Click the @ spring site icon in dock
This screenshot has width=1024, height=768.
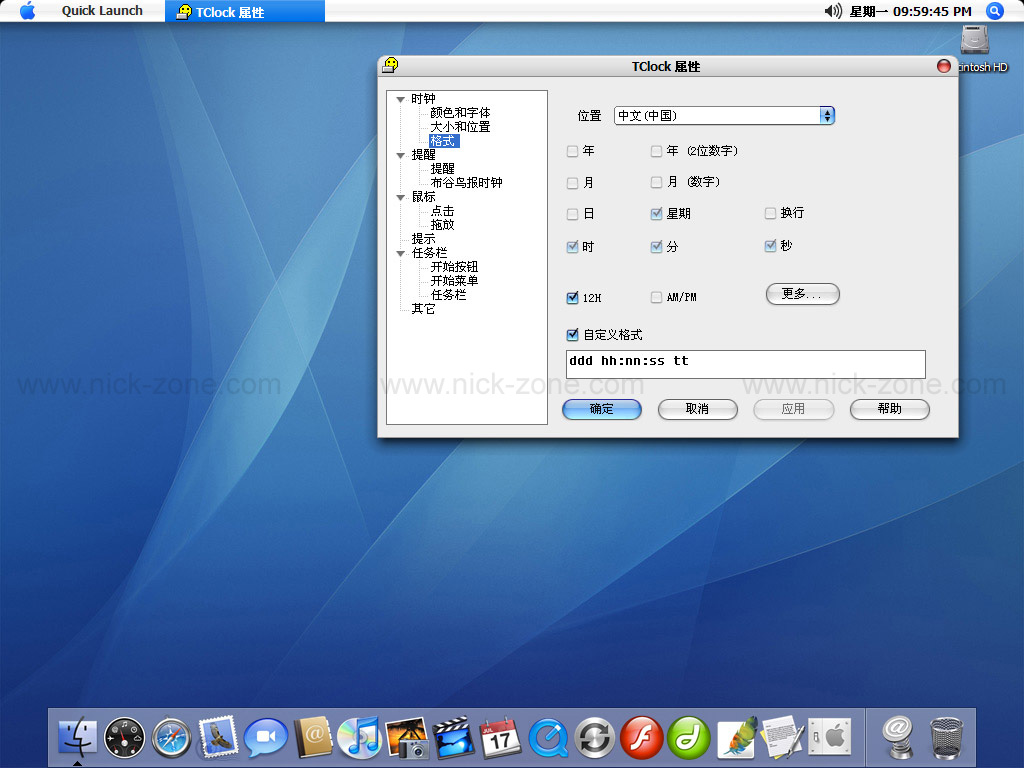click(898, 738)
